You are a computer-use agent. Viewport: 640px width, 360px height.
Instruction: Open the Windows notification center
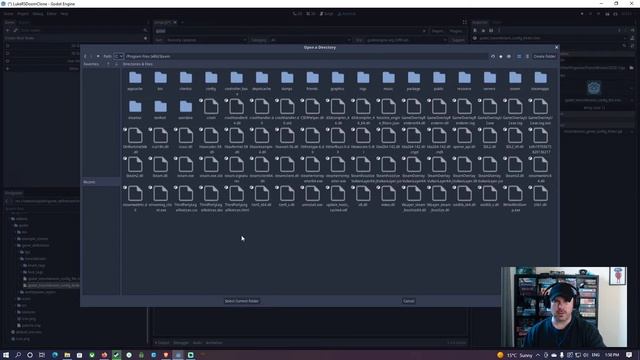(x=629, y=355)
